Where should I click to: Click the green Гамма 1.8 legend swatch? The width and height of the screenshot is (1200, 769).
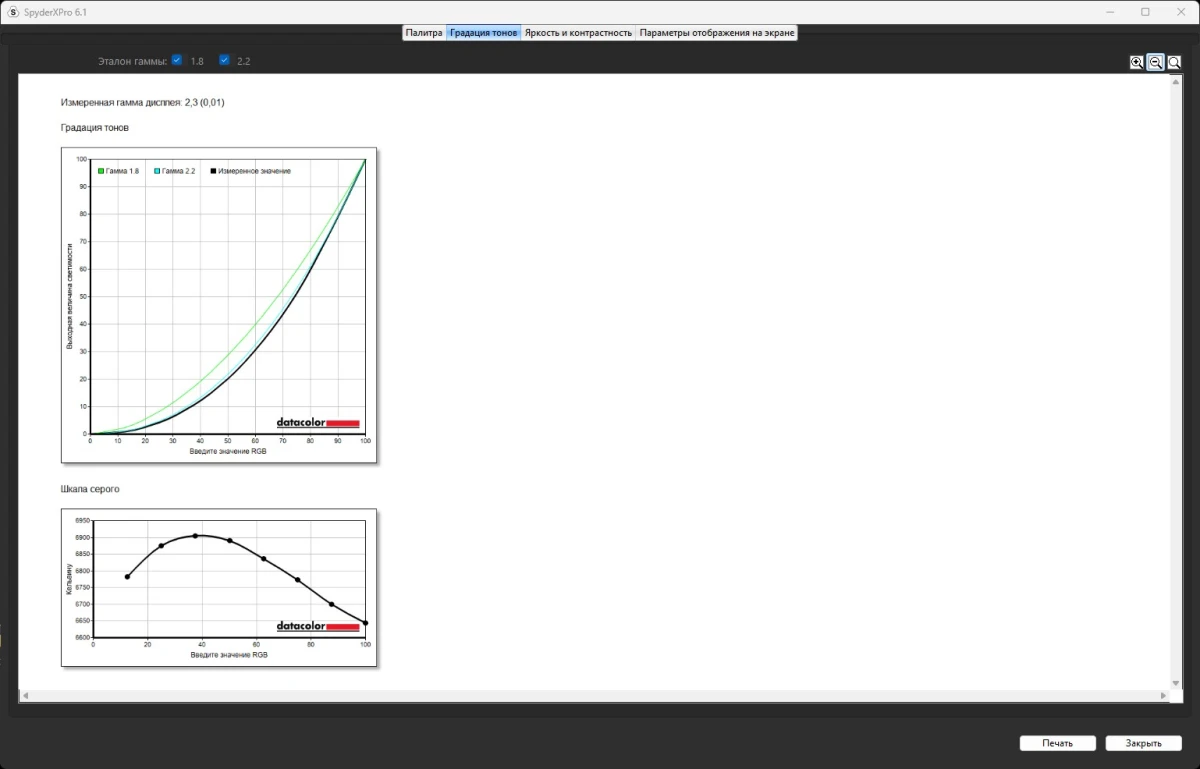(101, 171)
